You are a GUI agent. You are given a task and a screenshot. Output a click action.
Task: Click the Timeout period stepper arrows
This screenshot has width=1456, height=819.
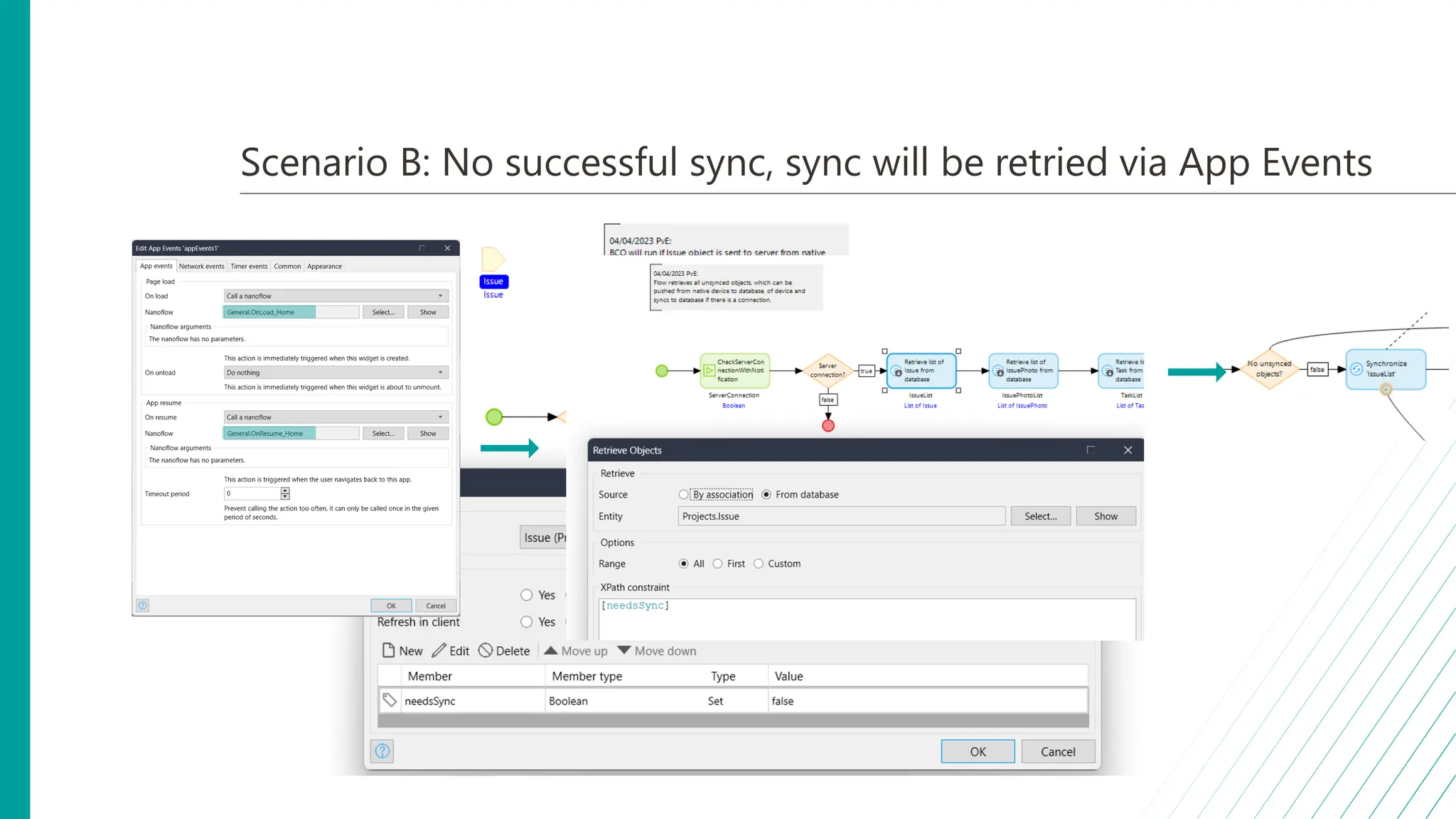(285, 493)
